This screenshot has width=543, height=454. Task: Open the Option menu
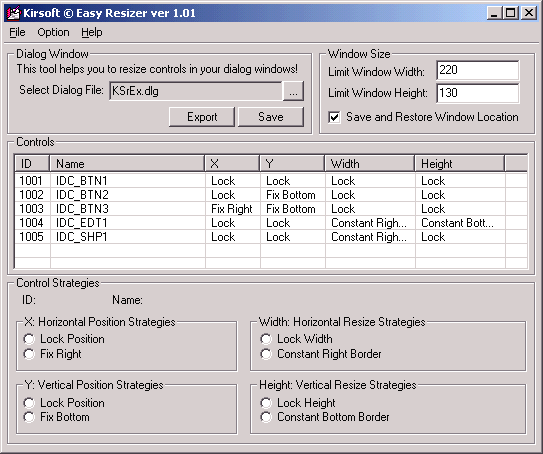click(x=53, y=32)
